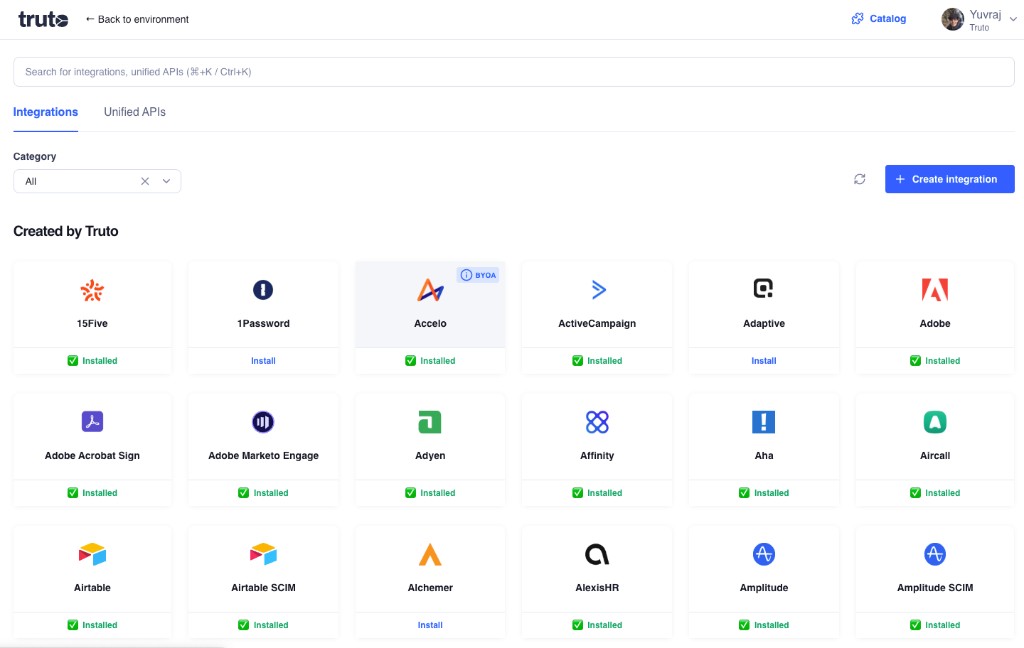1024x648 pixels.
Task: Click the Airtable logo icon
Action: point(92,554)
